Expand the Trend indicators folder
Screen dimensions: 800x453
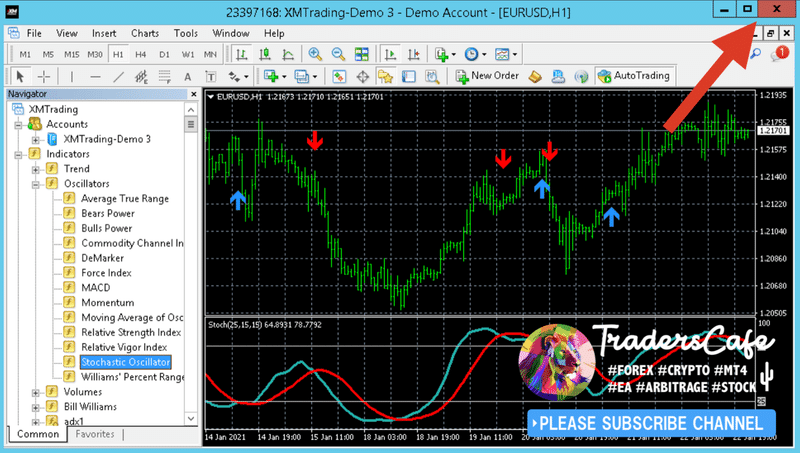pyautogui.click(x=36, y=169)
